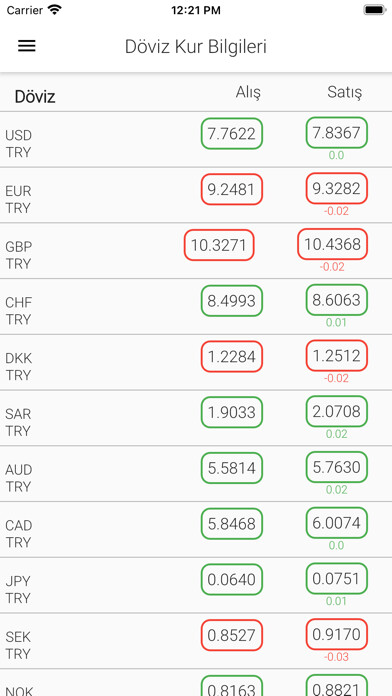The image size is (392, 696).
Task: Tap the battery icon in status bar
Action: click(375, 10)
